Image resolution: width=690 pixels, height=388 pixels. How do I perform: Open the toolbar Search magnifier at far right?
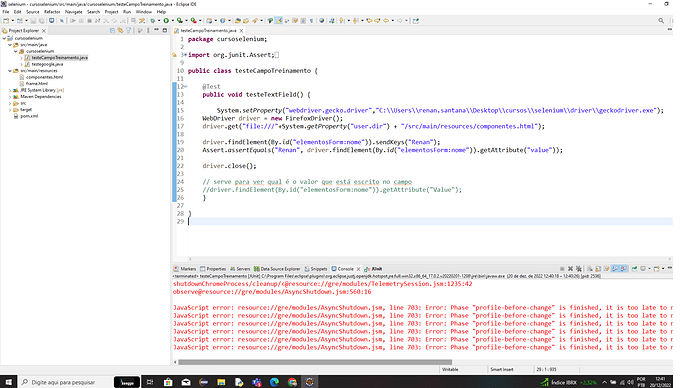click(x=661, y=20)
